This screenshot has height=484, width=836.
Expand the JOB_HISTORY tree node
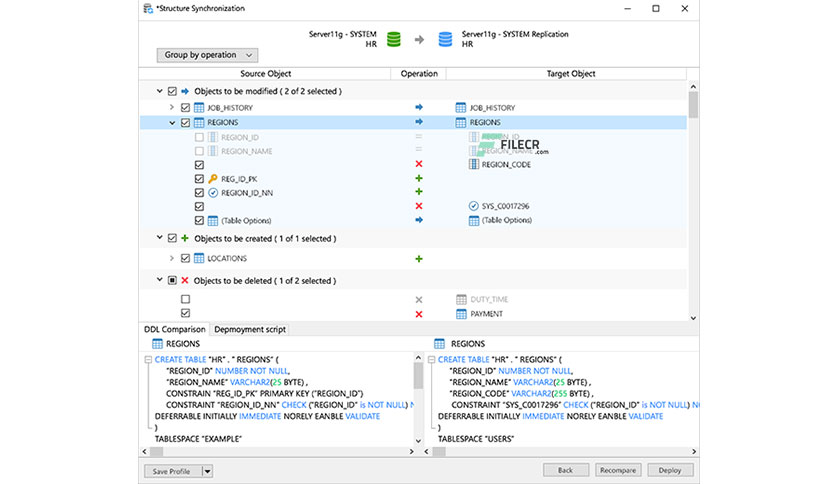coord(172,108)
